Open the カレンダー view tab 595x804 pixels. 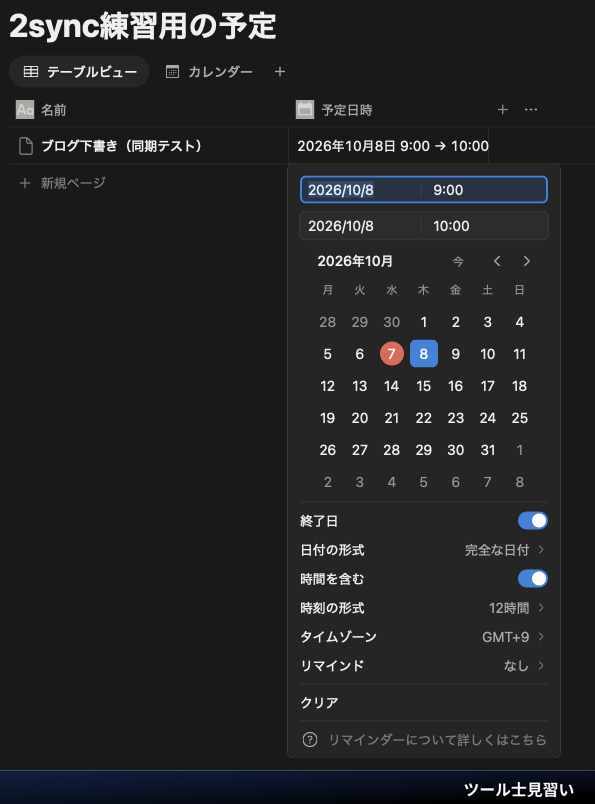click(x=209, y=72)
